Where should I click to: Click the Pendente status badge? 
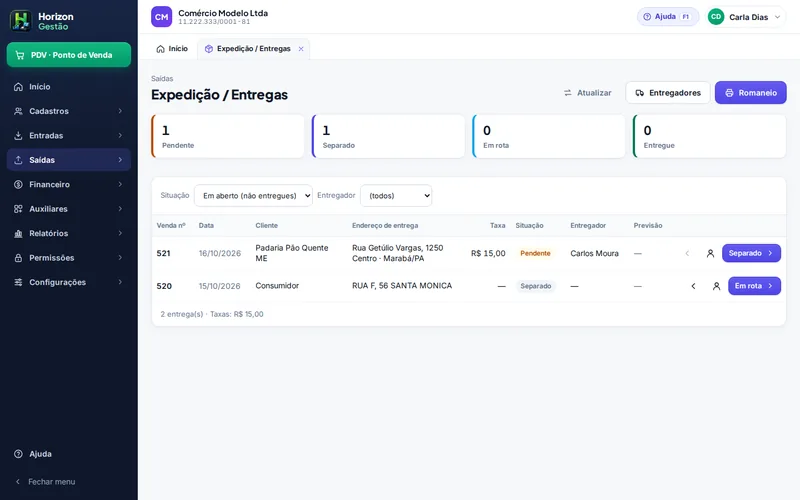(535, 254)
